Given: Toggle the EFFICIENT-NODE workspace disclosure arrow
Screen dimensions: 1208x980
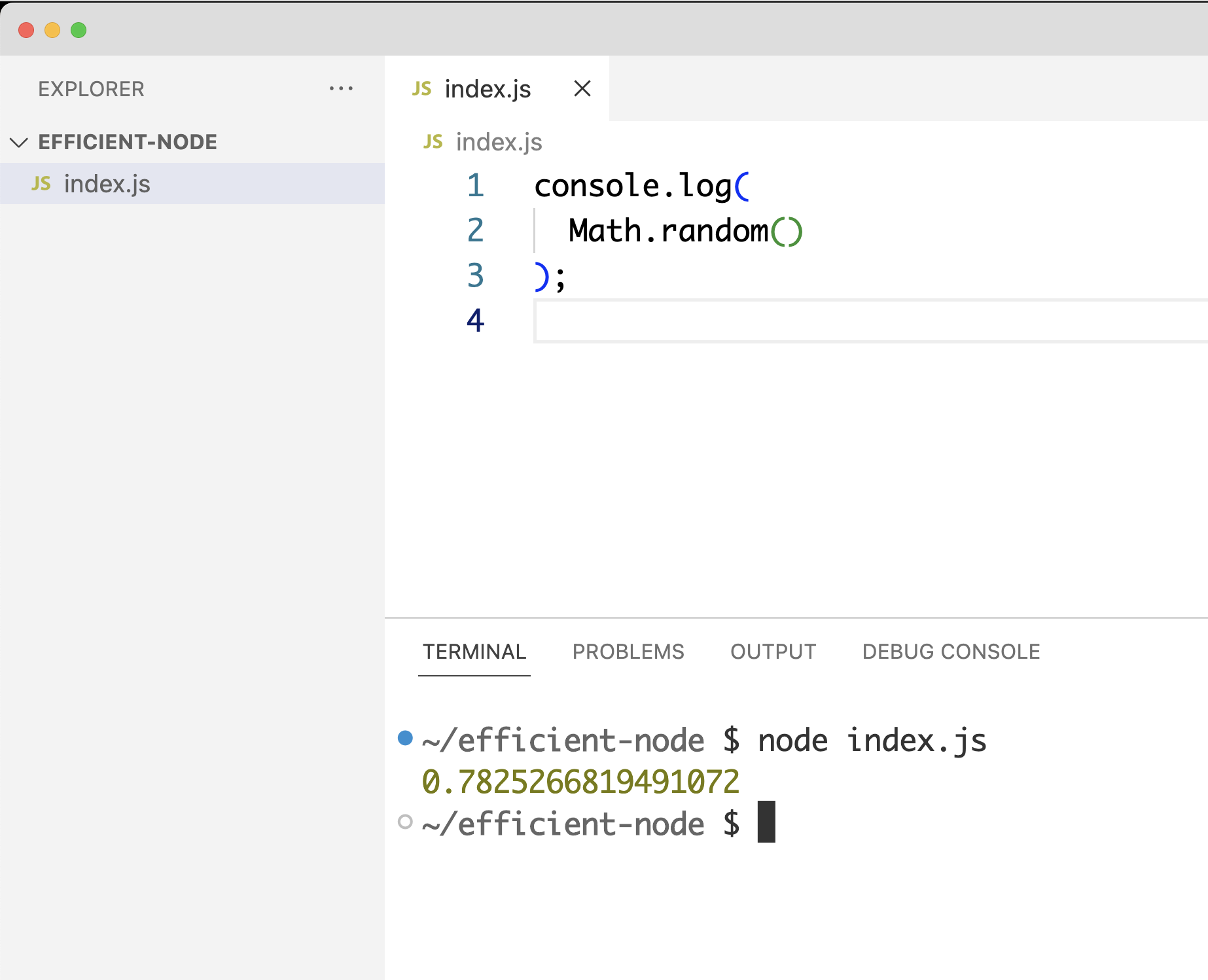Looking at the screenshot, I should (x=19, y=142).
